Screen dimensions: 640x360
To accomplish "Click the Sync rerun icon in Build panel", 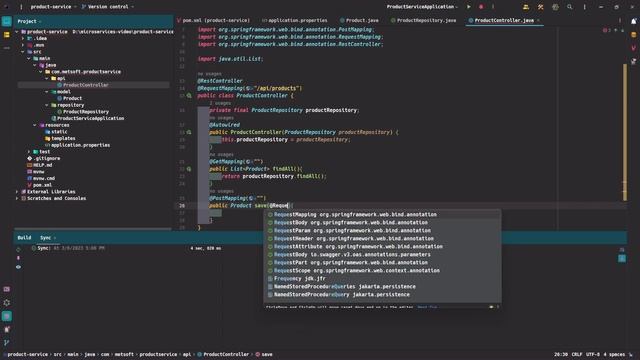I will (18, 249).
